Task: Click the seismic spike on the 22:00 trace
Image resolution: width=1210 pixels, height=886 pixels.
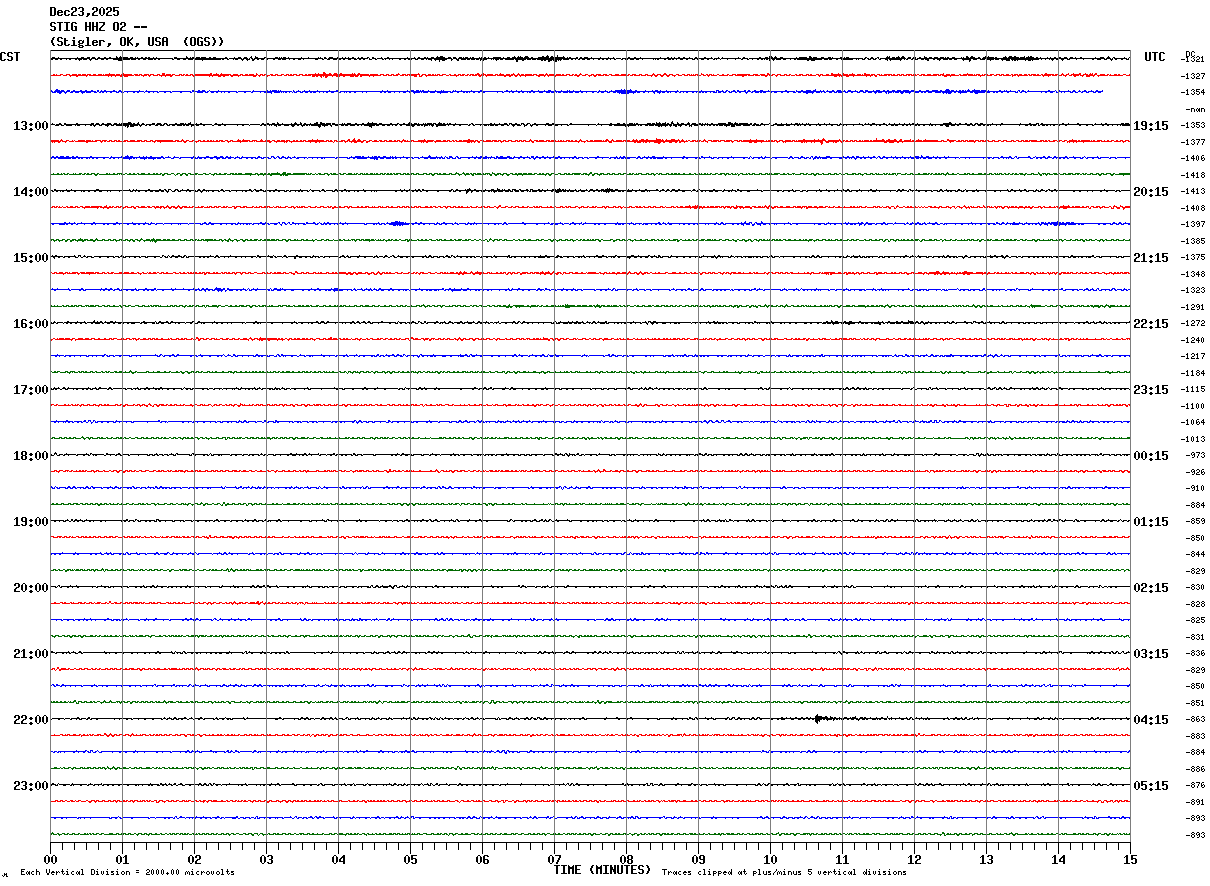Action: (818, 718)
